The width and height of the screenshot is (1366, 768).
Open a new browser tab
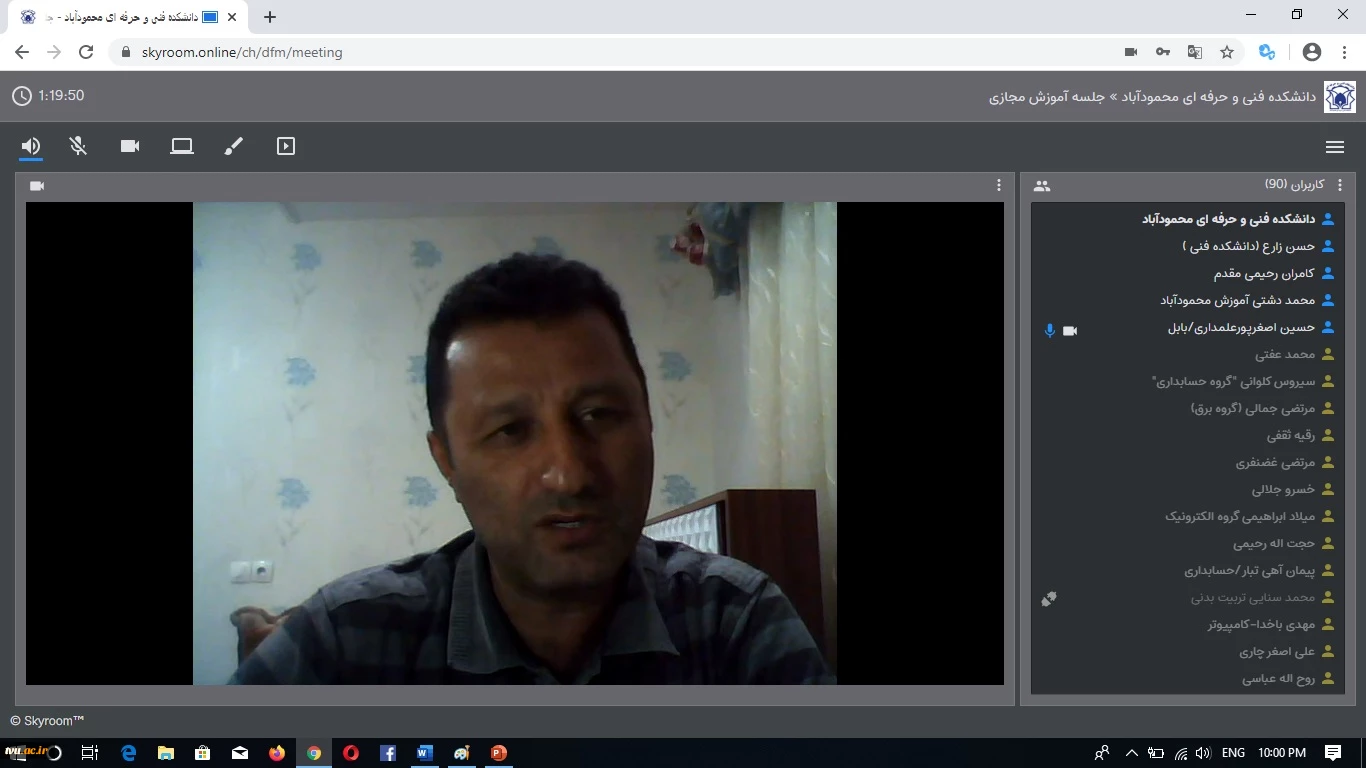270,17
